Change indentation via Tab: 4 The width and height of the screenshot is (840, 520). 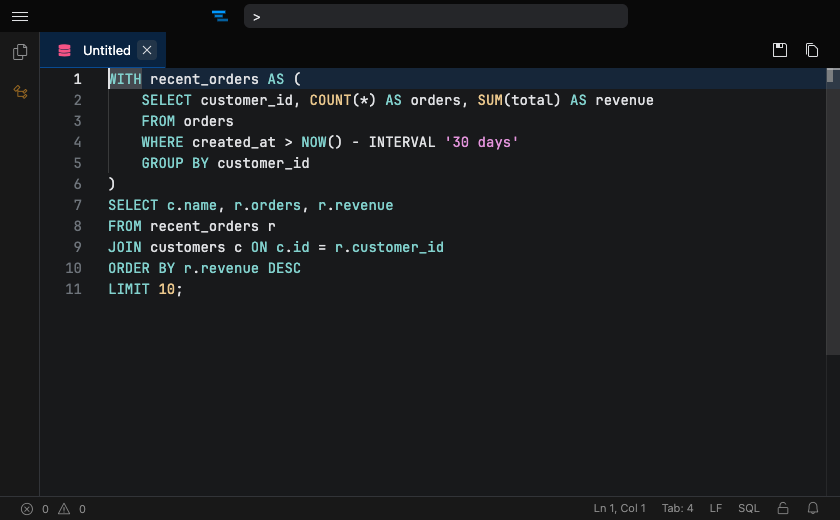coord(677,508)
